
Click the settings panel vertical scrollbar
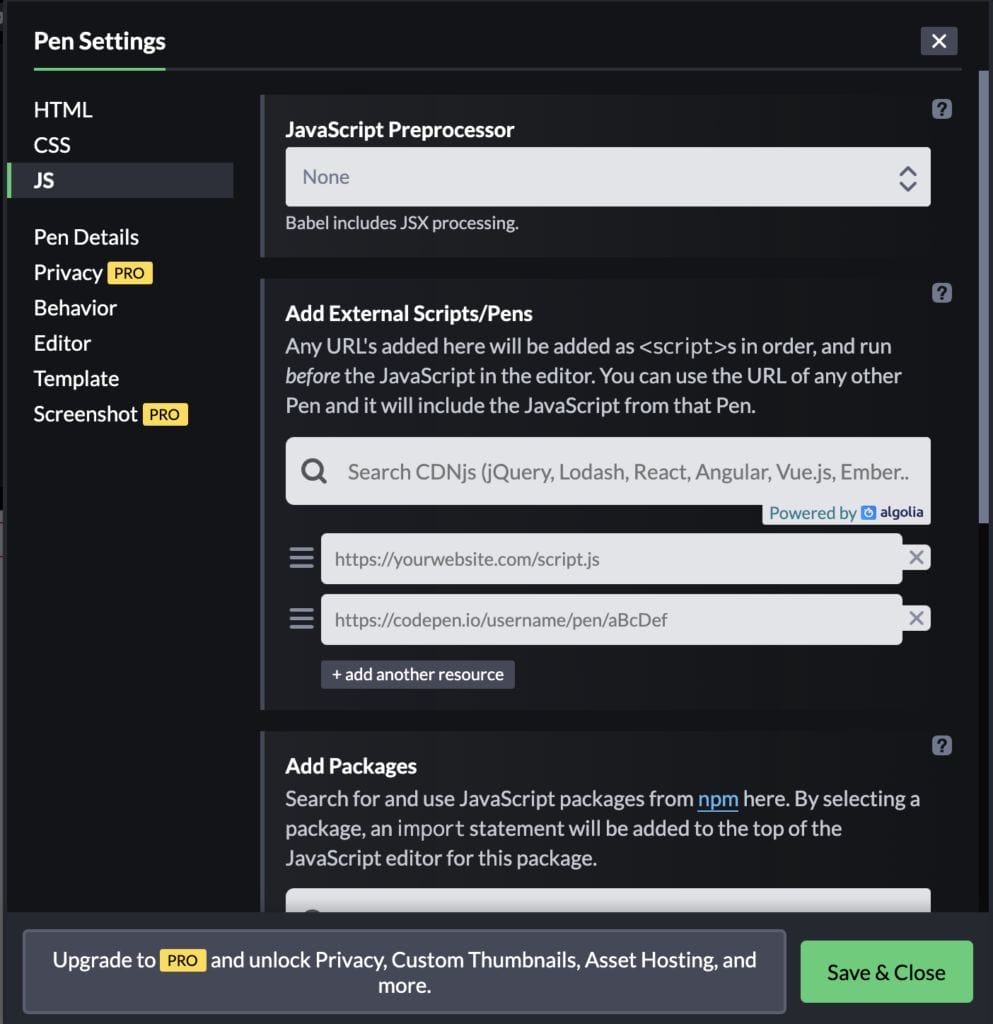984,300
